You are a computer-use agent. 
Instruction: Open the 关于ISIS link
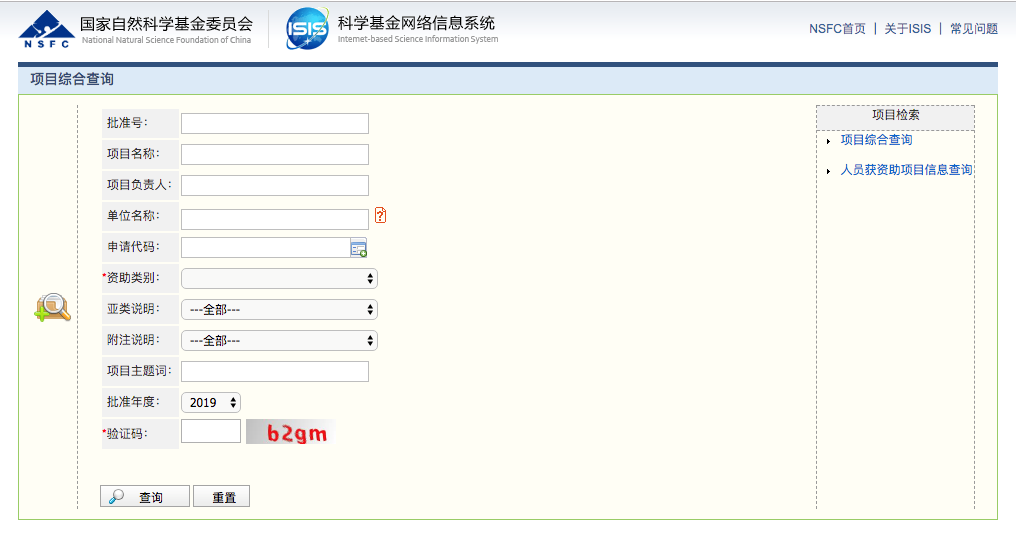click(x=907, y=29)
